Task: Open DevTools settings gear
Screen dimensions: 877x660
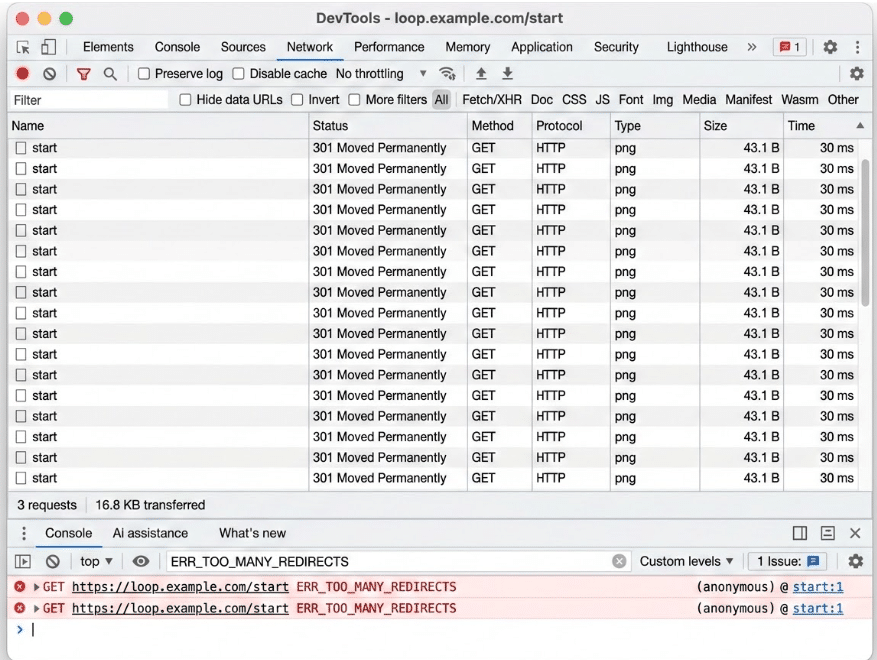Action: 830,47
